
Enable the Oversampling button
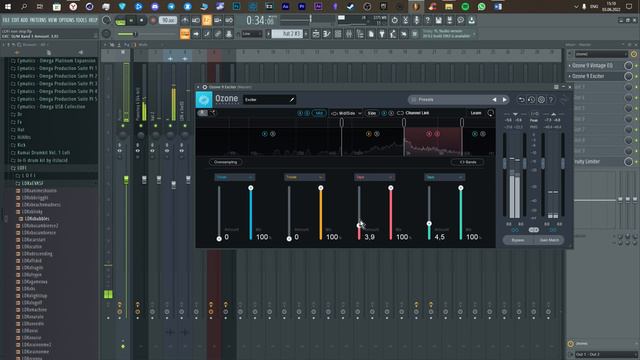[226, 162]
